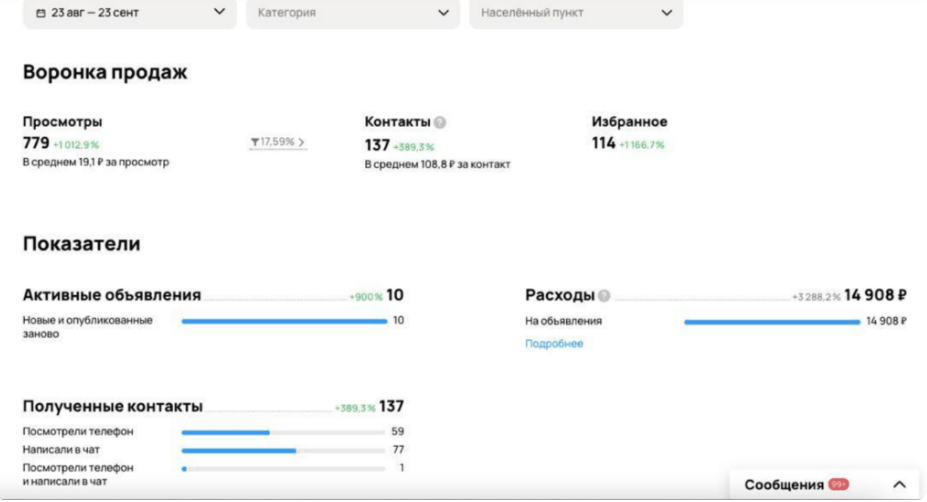The image size is (927, 502).
Task: Click the Избранное value 114
Action: pos(604,143)
